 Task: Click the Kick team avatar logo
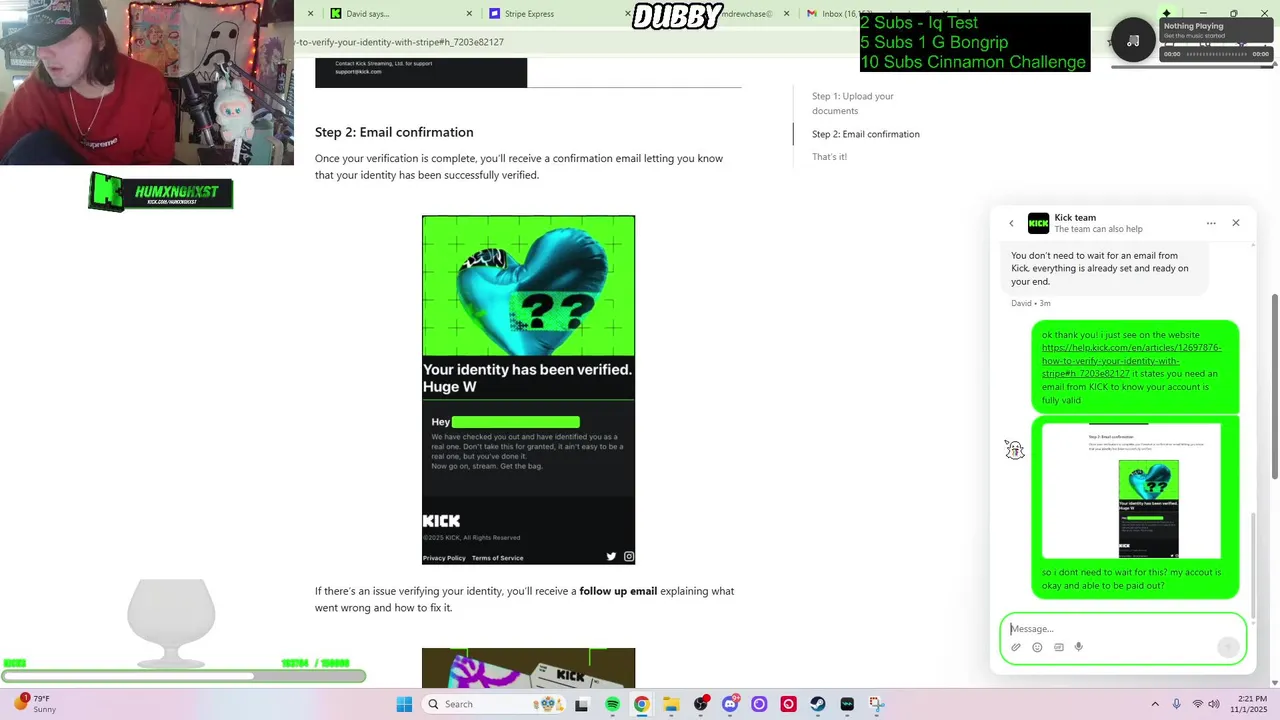pos(1038,223)
